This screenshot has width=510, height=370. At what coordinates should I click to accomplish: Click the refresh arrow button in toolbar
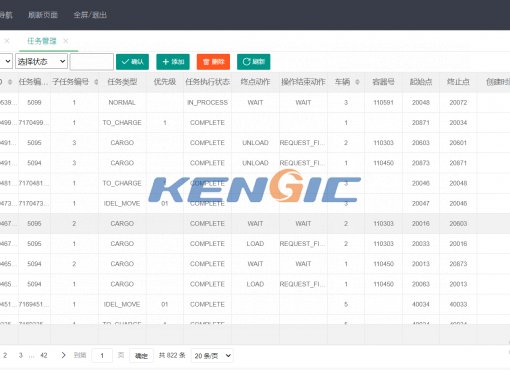tap(254, 62)
